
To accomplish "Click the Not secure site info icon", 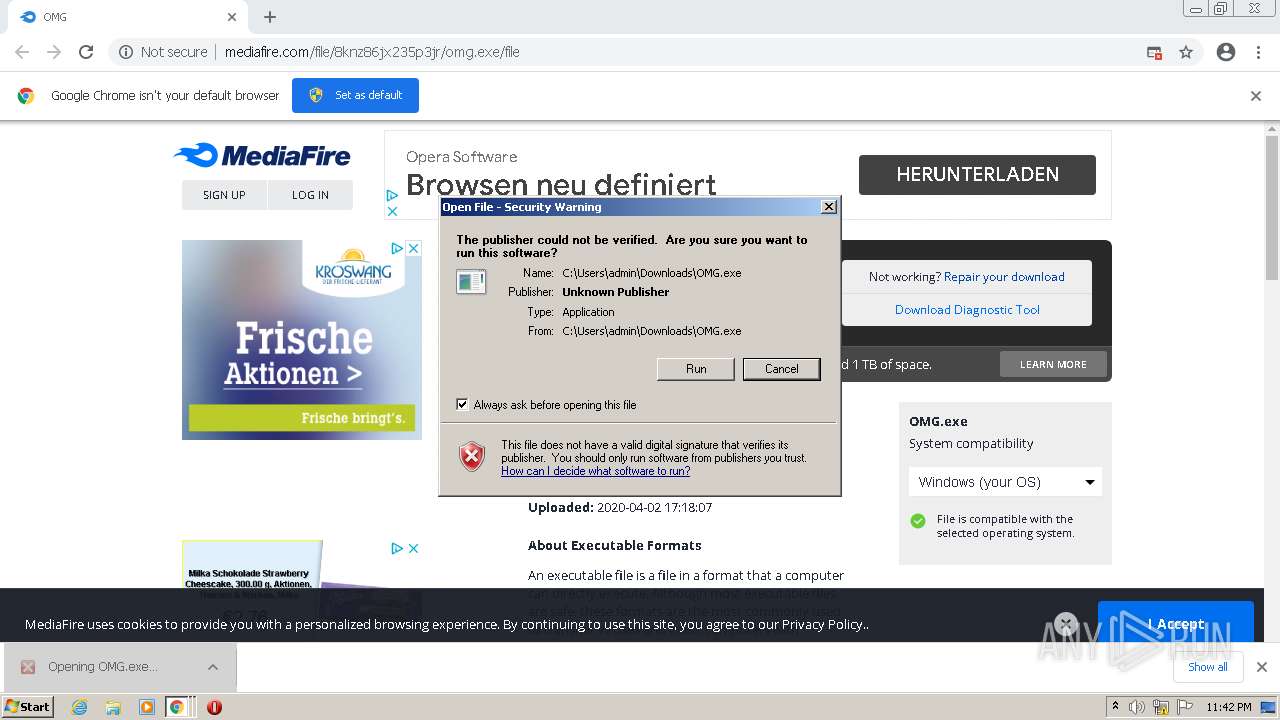I will point(126,52).
